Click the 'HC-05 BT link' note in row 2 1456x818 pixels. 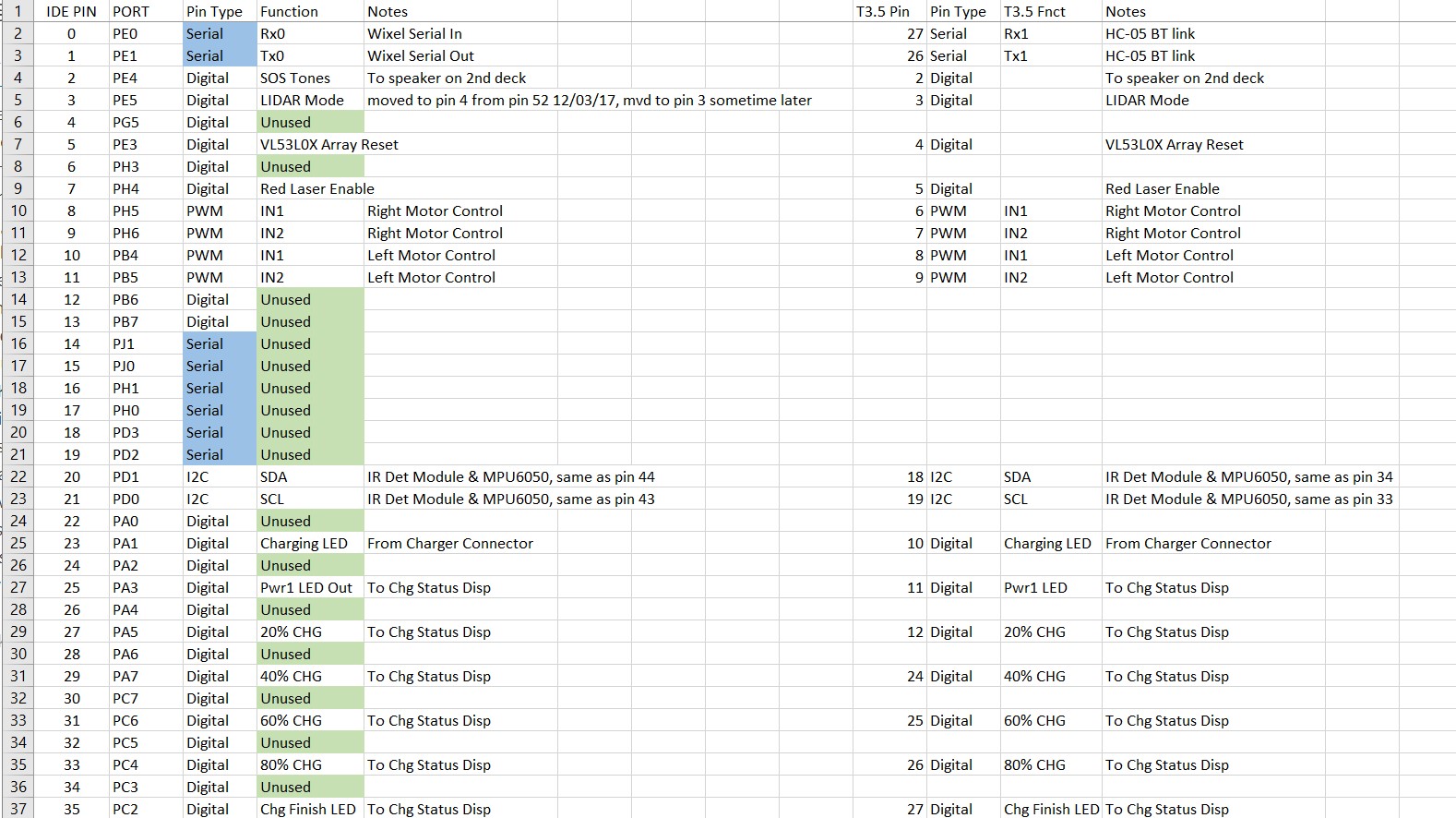click(x=1150, y=33)
